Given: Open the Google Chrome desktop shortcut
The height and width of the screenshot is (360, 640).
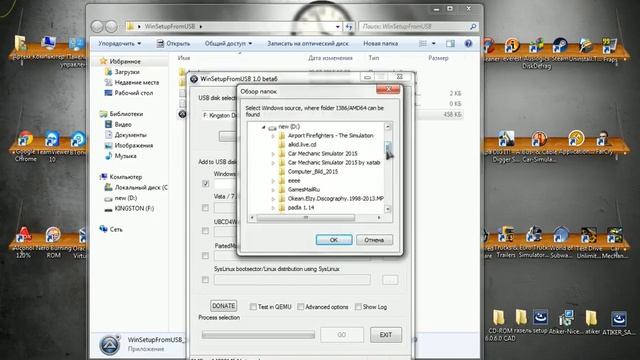Looking at the screenshot, I should (x=25, y=146).
